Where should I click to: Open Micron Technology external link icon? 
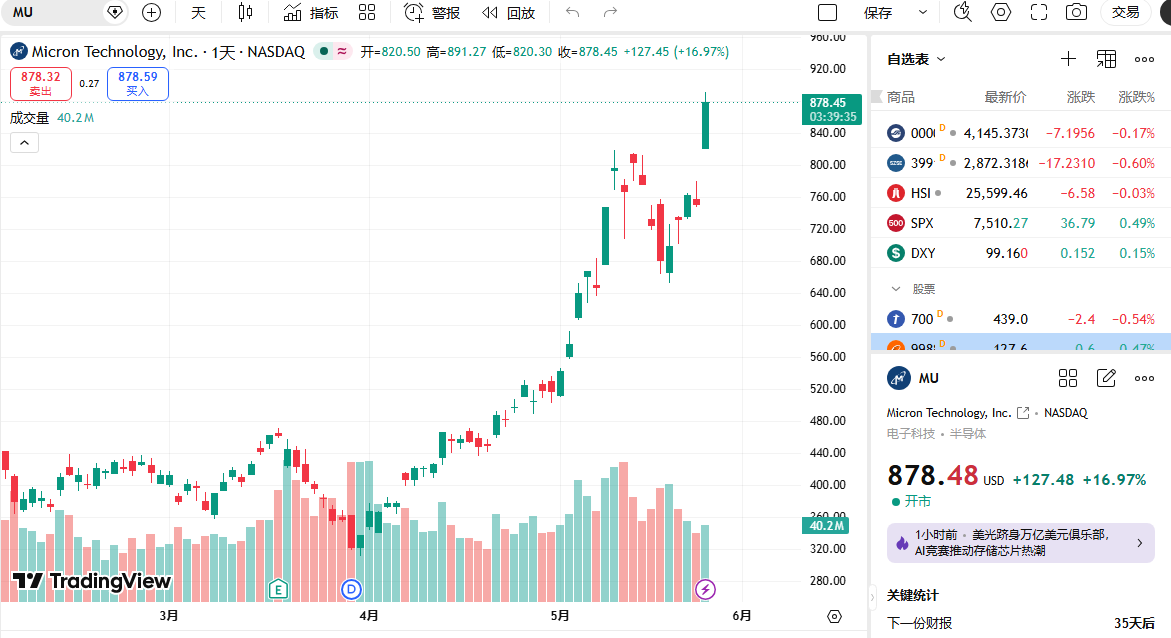pyautogui.click(x=1023, y=412)
